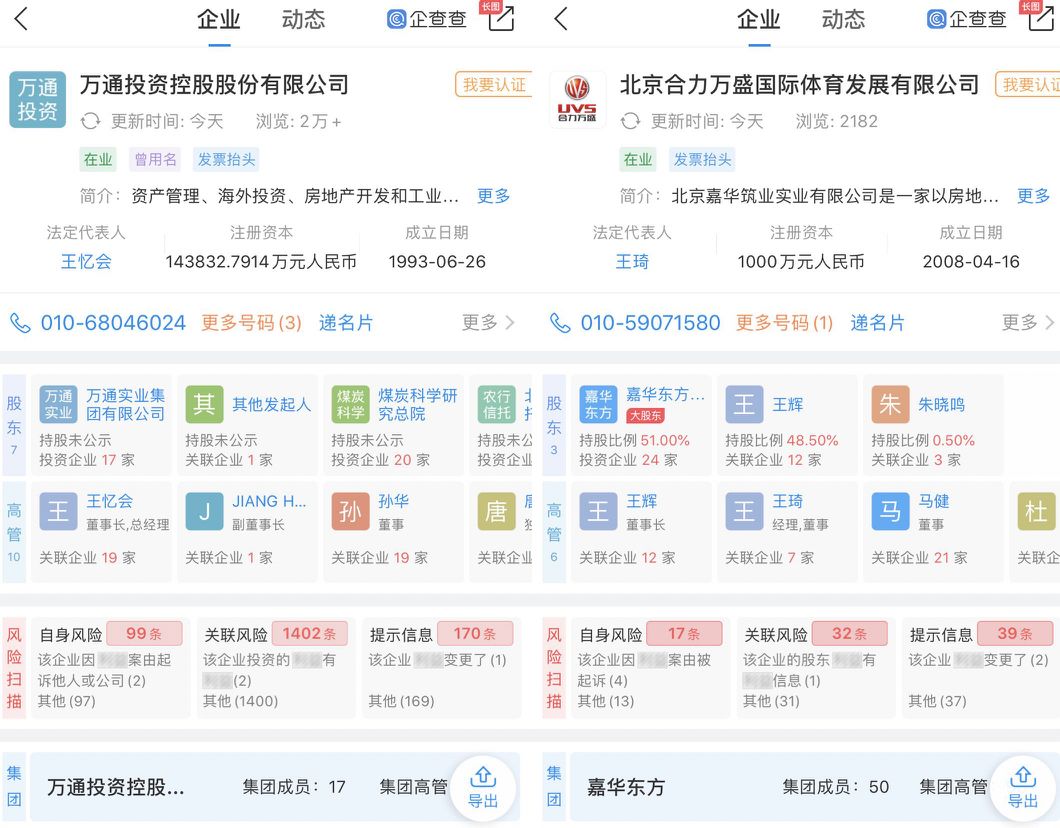Refresh update time for 万通投资控股
This screenshot has height=828, width=1060.
[x=90, y=122]
